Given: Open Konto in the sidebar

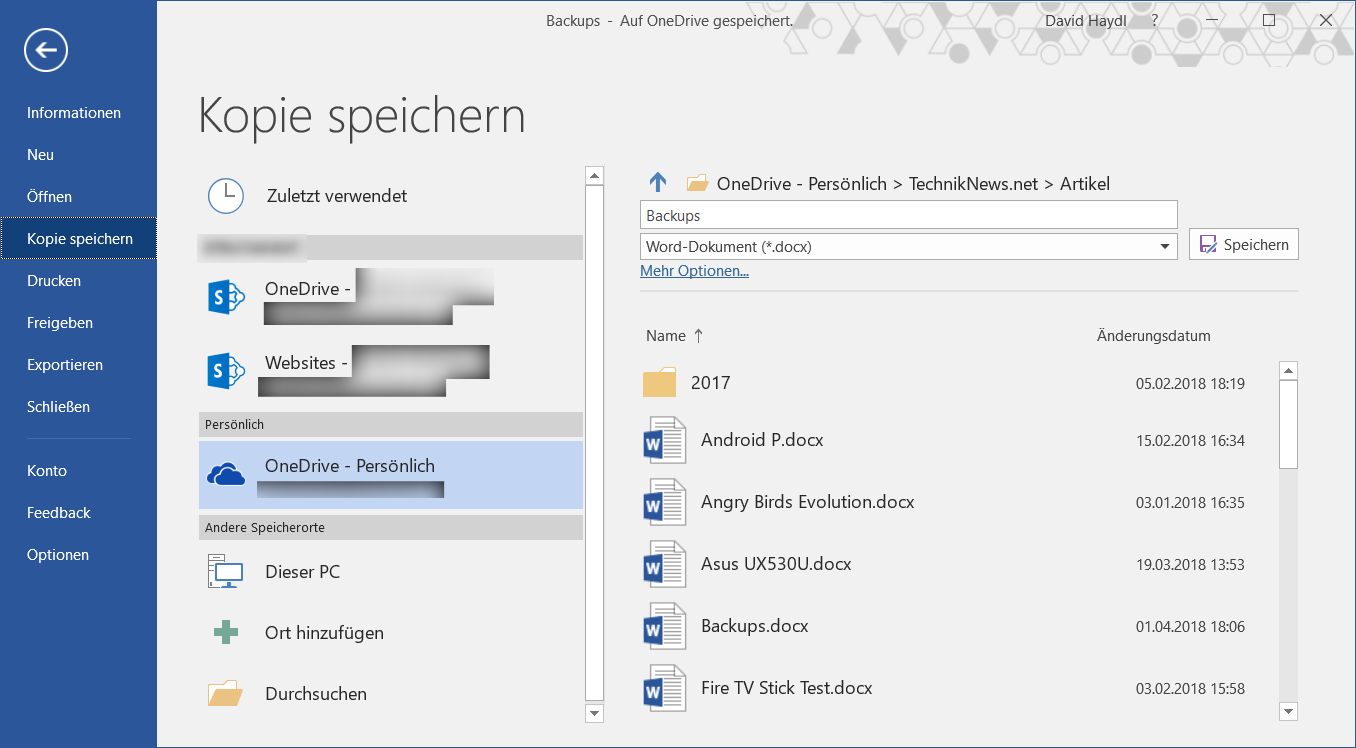Looking at the screenshot, I should 47,471.
